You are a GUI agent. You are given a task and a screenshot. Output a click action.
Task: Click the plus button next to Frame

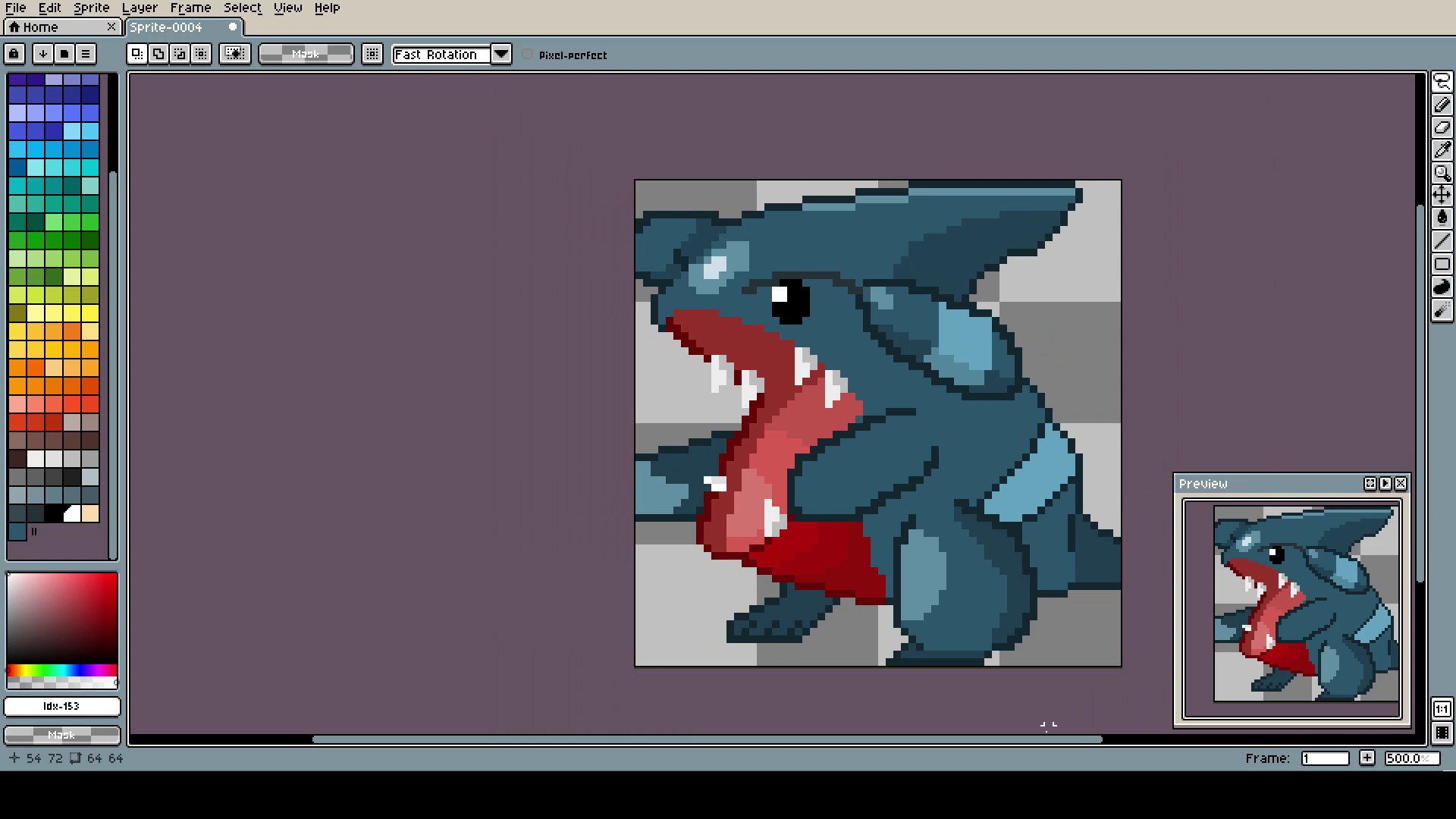[x=1367, y=758]
